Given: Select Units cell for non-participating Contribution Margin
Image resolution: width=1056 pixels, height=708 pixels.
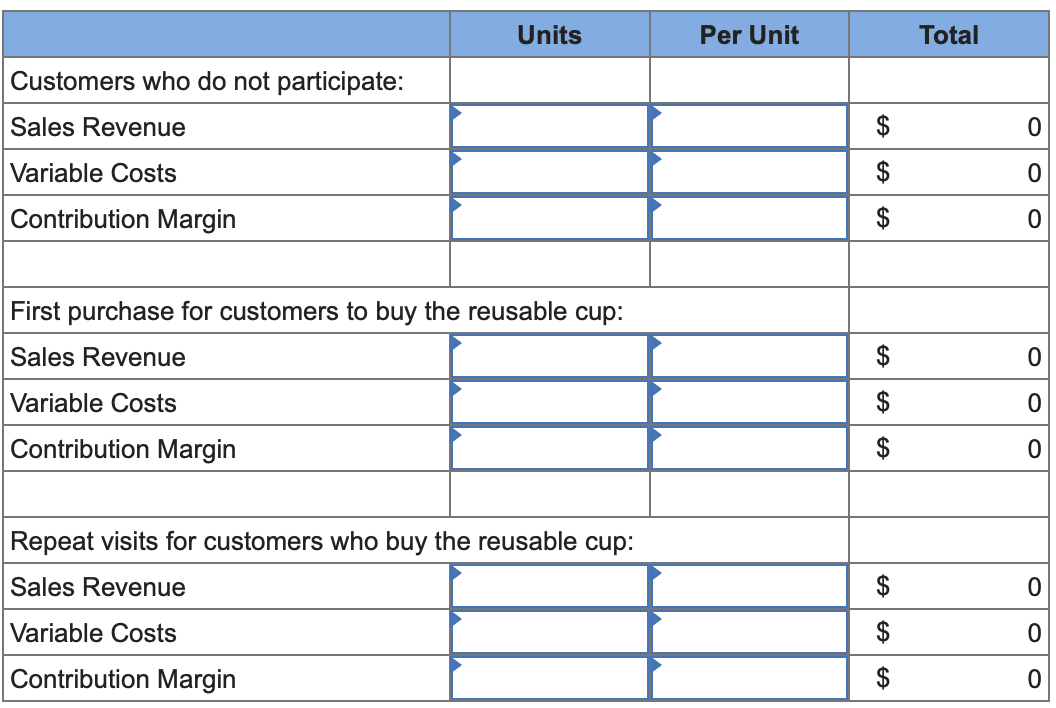Looking at the screenshot, I should 550,218.
